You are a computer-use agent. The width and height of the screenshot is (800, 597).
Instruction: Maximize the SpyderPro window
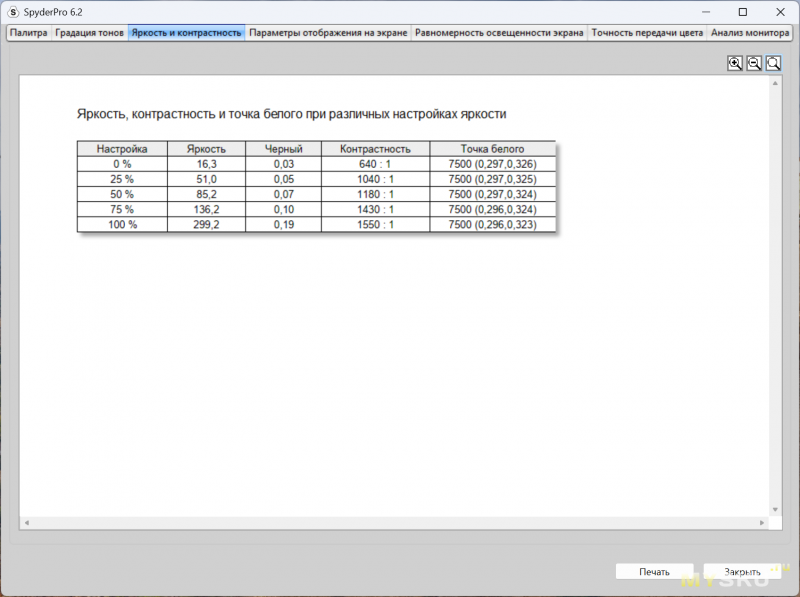(x=742, y=12)
